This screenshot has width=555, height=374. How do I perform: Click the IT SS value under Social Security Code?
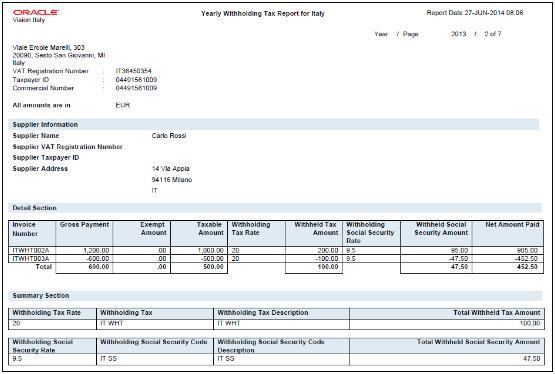108,359
